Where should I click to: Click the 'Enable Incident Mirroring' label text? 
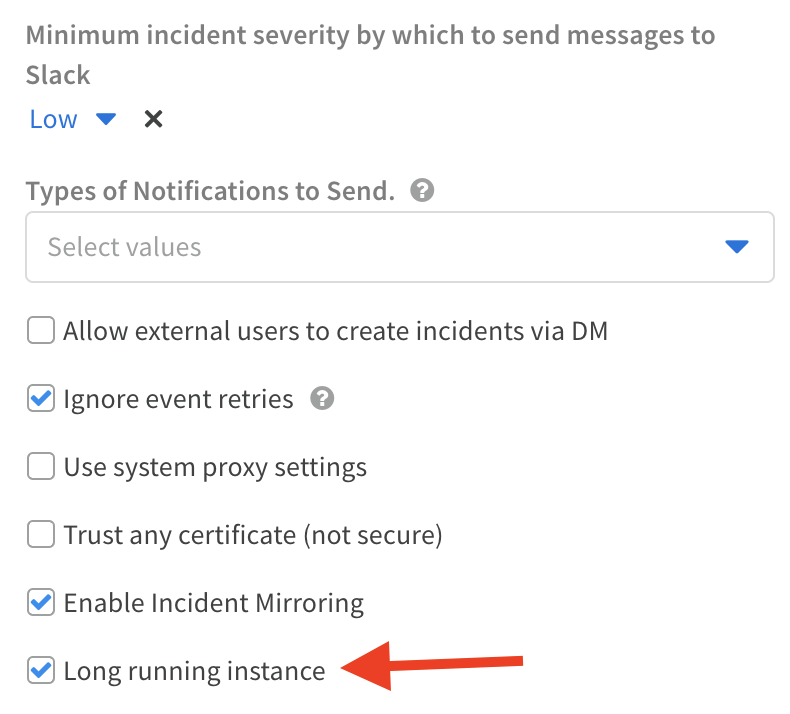pyautogui.click(x=213, y=603)
